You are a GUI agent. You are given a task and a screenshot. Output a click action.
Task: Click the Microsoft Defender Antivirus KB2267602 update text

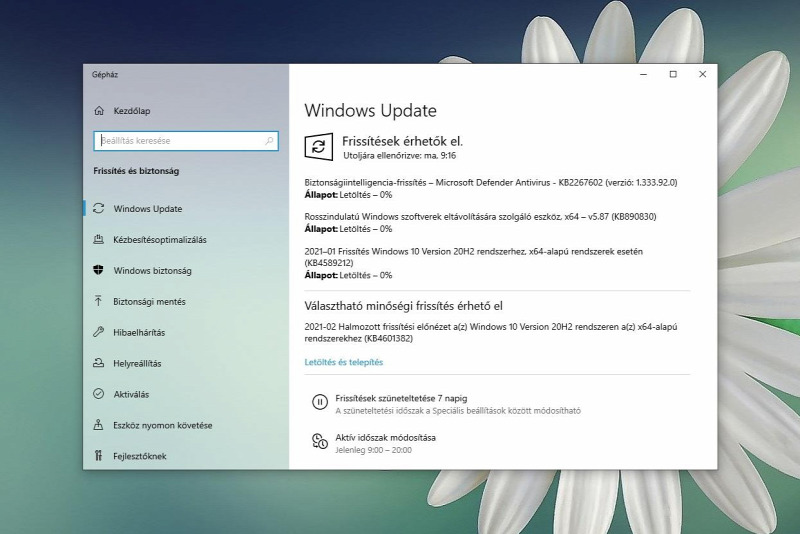(491, 182)
